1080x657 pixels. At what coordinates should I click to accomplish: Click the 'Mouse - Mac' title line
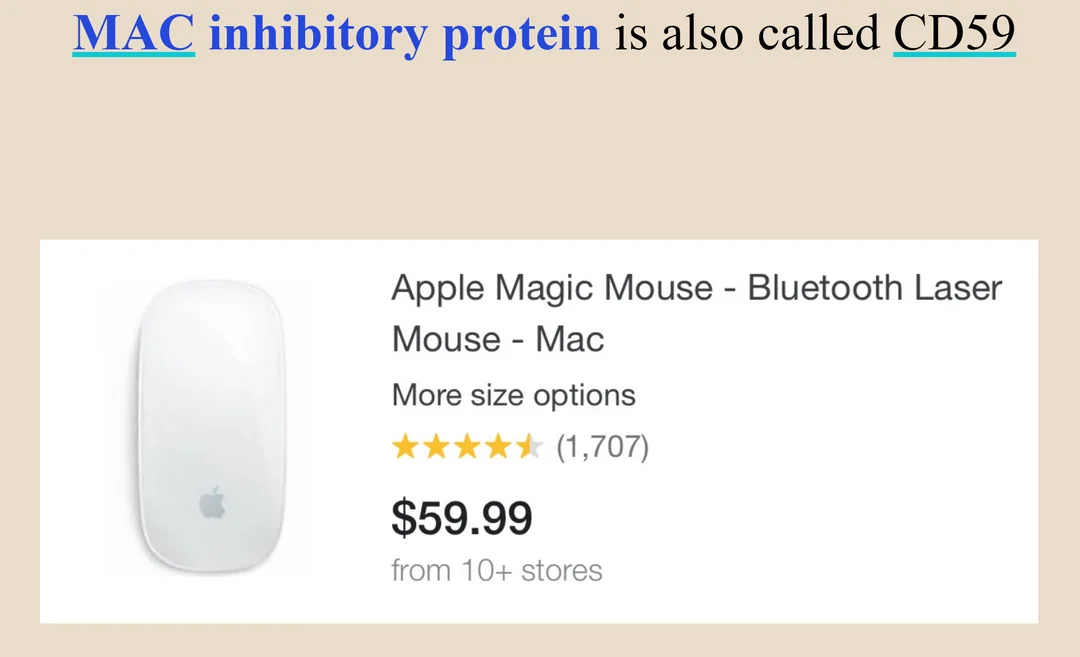pos(498,339)
